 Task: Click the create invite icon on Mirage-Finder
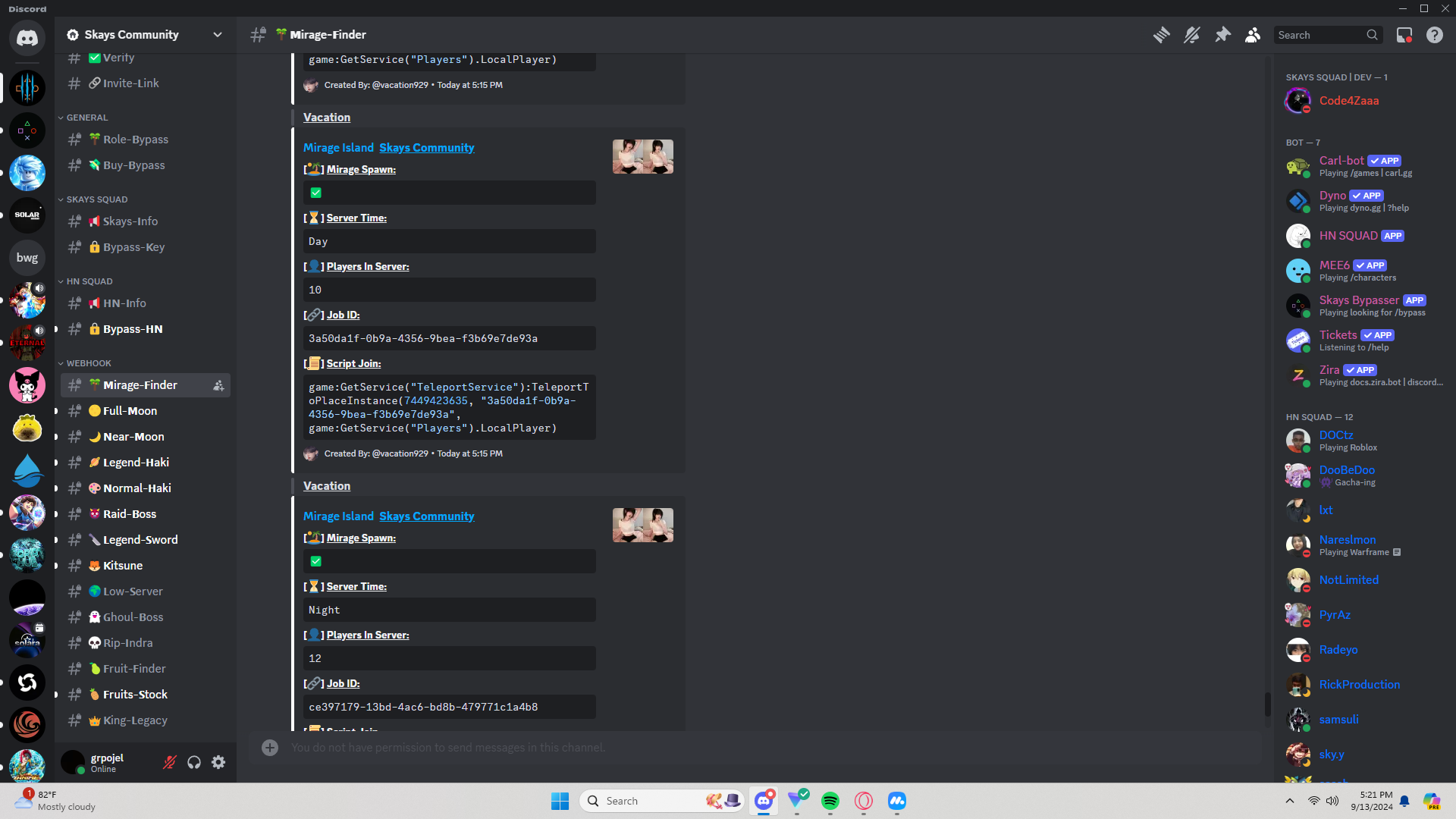(218, 385)
